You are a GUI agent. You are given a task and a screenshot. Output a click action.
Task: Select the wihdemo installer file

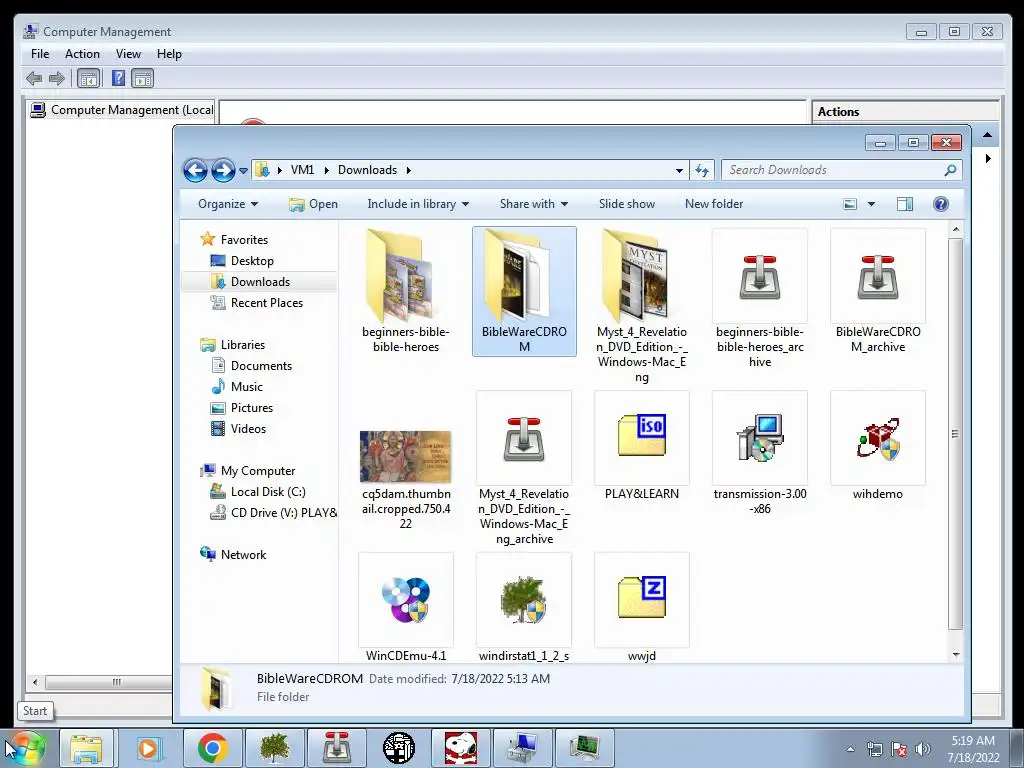tap(878, 446)
